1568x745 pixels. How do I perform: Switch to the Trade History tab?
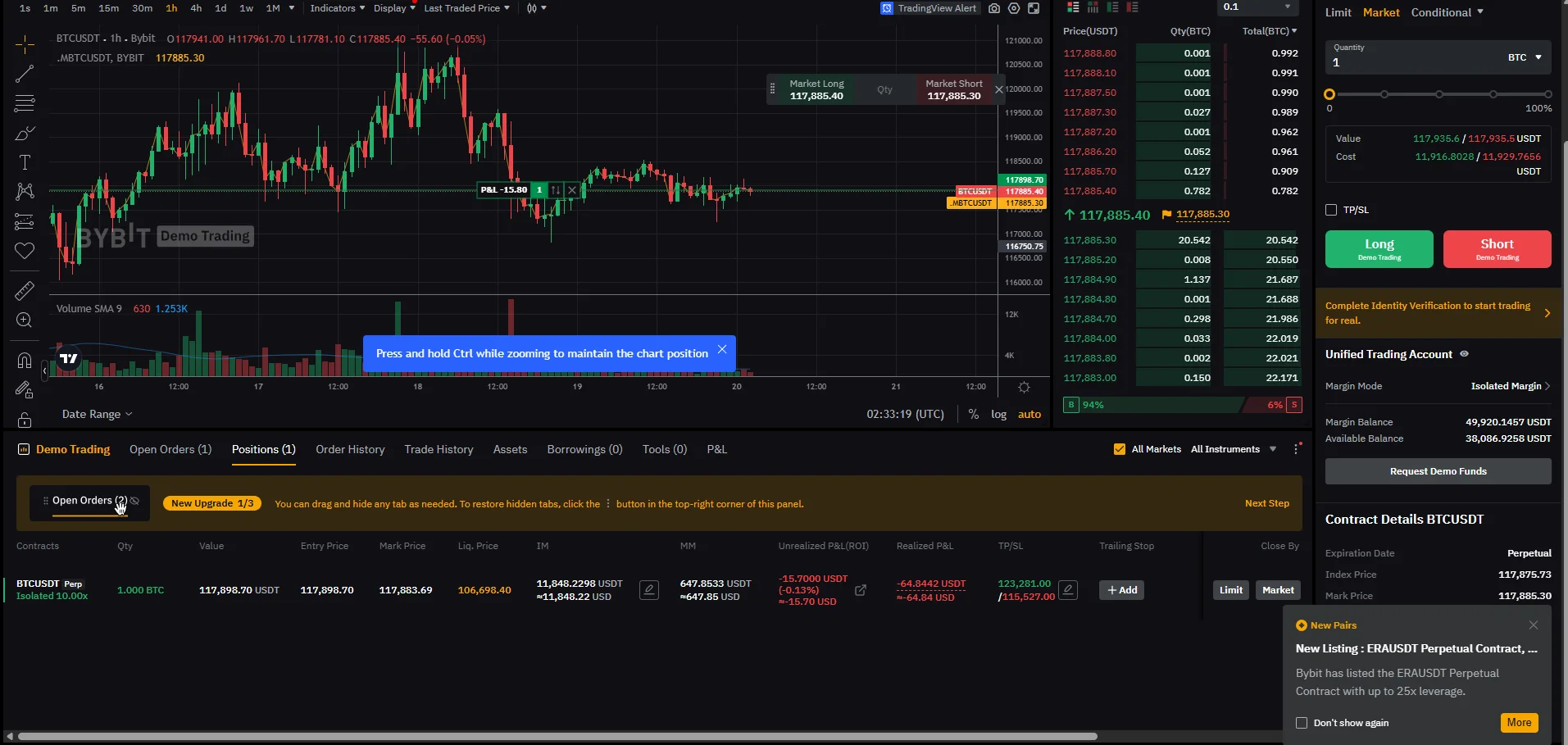click(x=439, y=449)
